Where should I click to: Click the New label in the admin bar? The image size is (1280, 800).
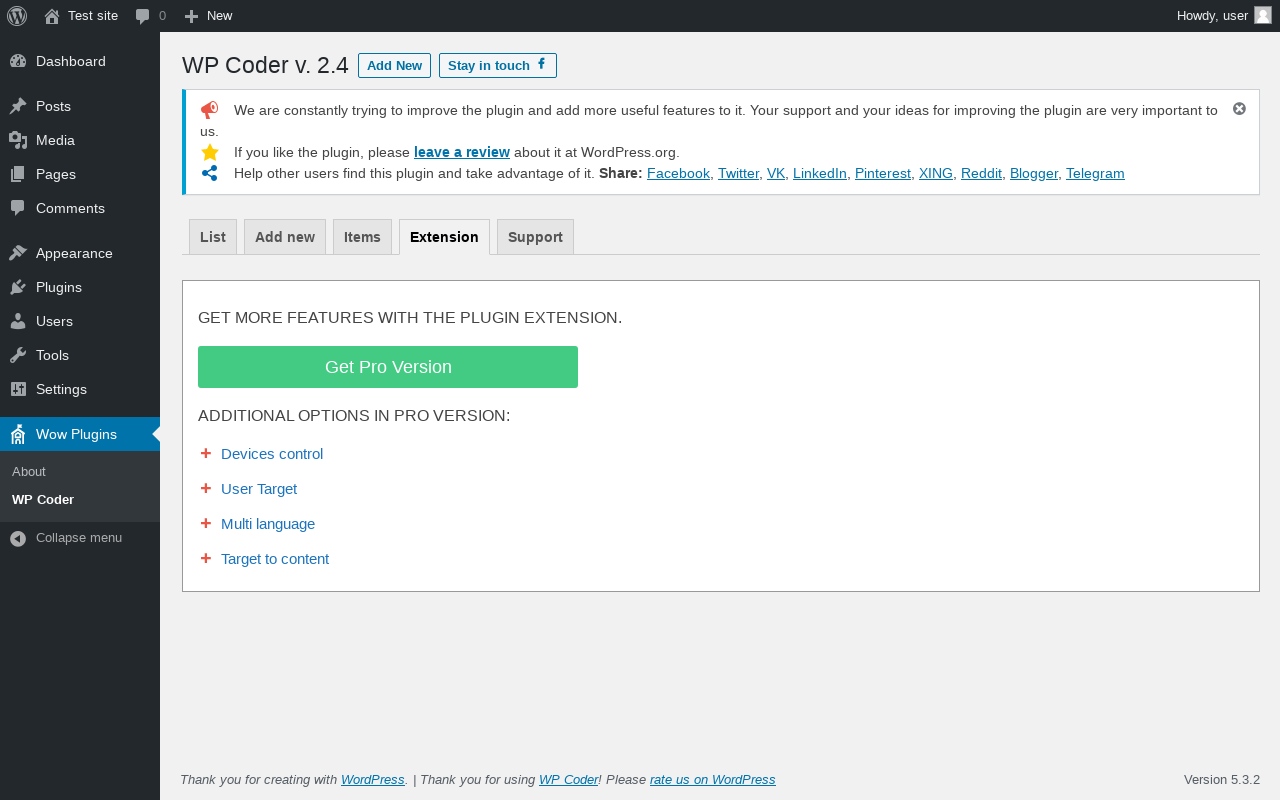click(219, 15)
